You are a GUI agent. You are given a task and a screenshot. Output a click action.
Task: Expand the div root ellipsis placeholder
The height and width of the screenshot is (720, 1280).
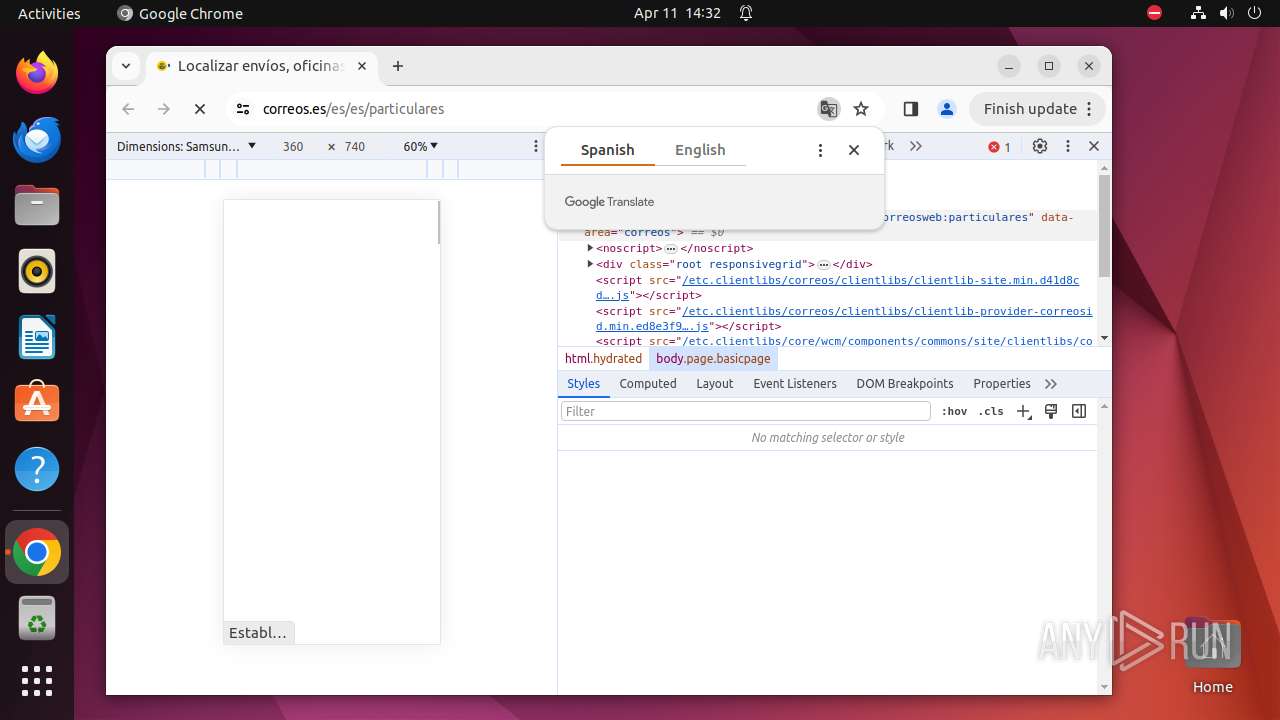tap(824, 264)
